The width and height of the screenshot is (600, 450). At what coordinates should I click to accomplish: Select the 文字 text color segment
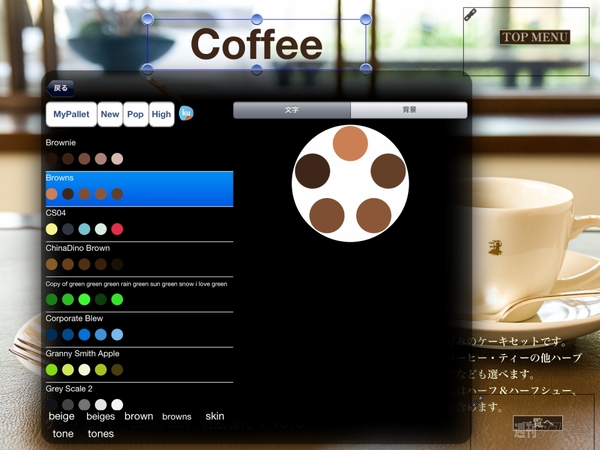(x=292, y=110)
